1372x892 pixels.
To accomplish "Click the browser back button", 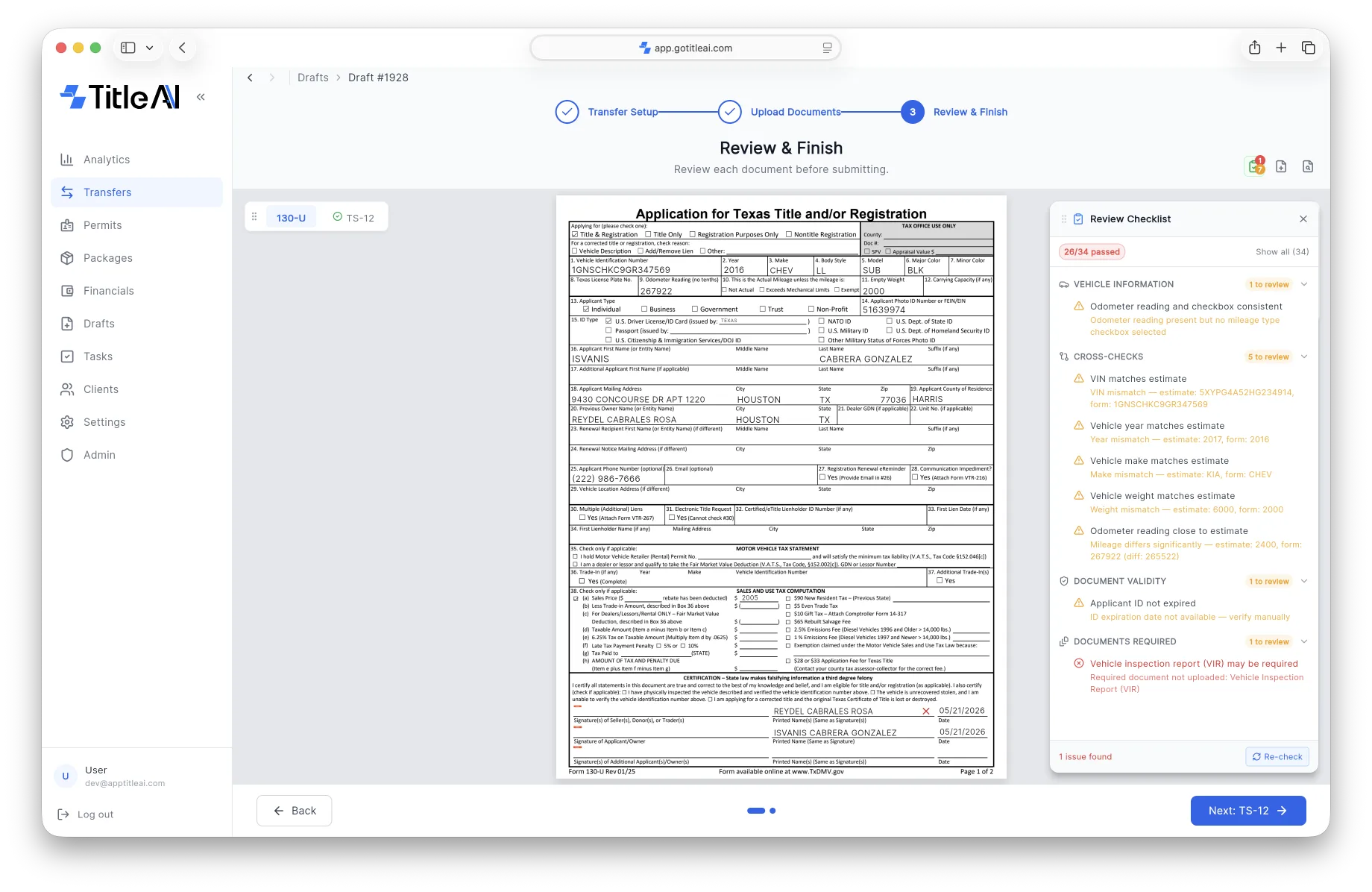I will (x=182, y=48).
